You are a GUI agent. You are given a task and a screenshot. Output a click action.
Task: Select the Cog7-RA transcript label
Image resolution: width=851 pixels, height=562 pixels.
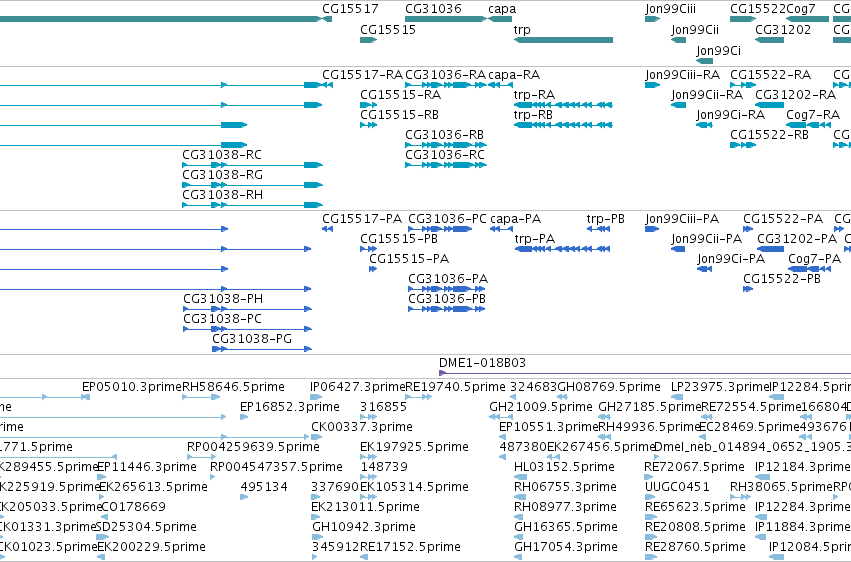click(813, 116)
